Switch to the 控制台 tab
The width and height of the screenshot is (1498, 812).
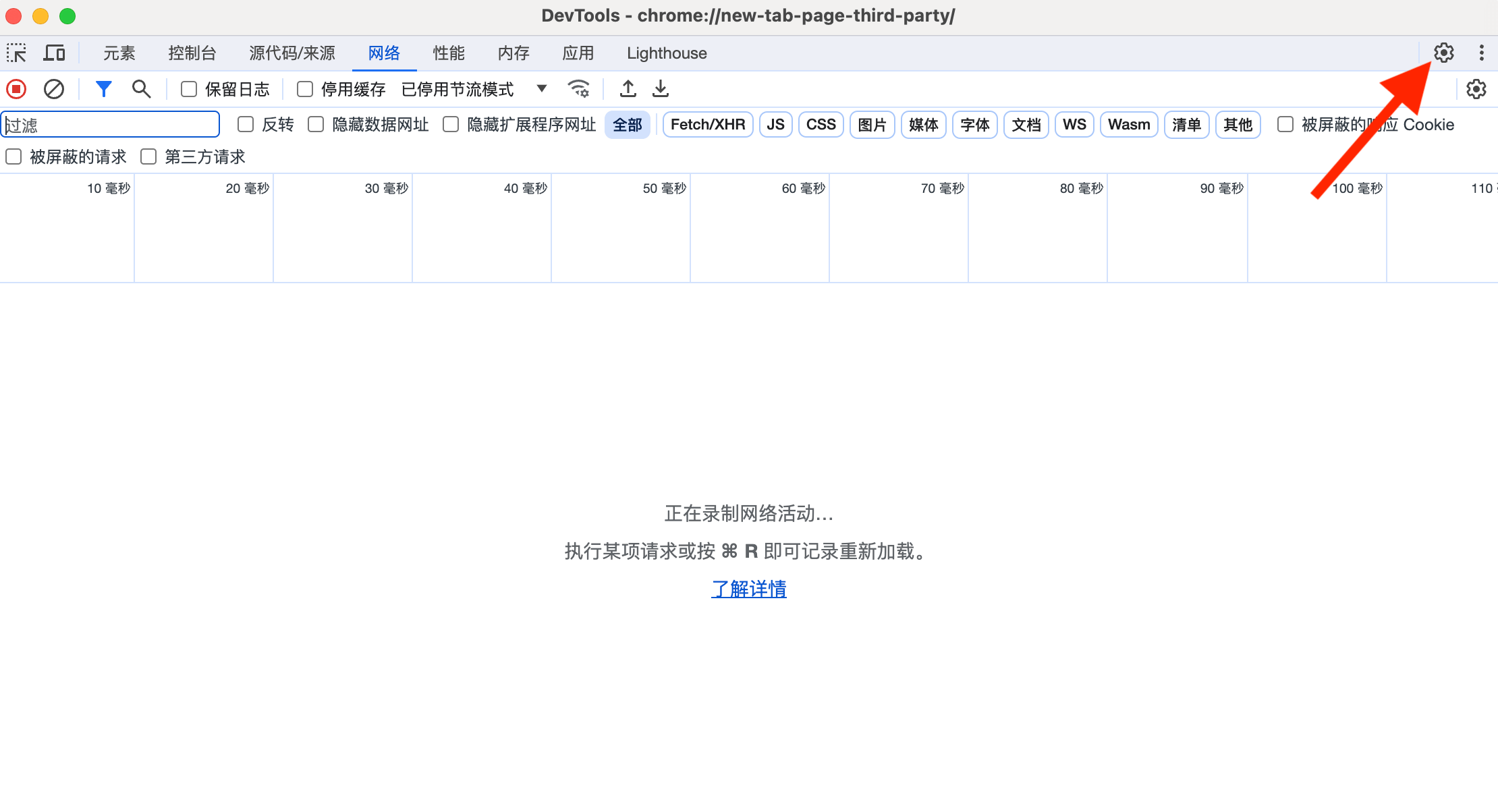click(x=192, y=53)
